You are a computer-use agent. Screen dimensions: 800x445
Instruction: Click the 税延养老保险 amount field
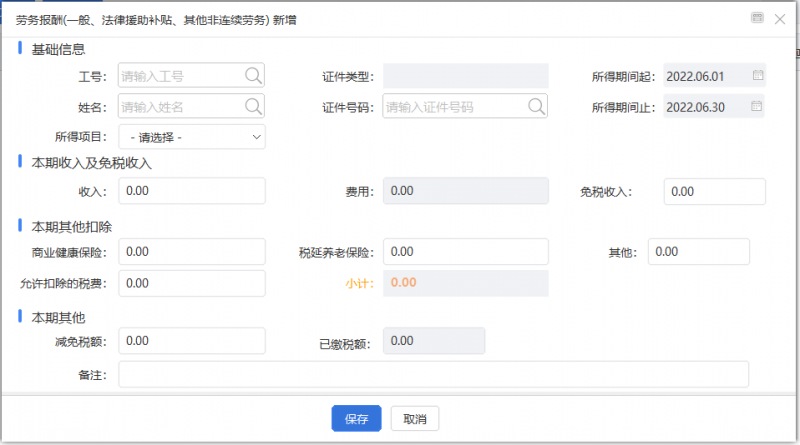pyautogui.click(x=466, y=252)
